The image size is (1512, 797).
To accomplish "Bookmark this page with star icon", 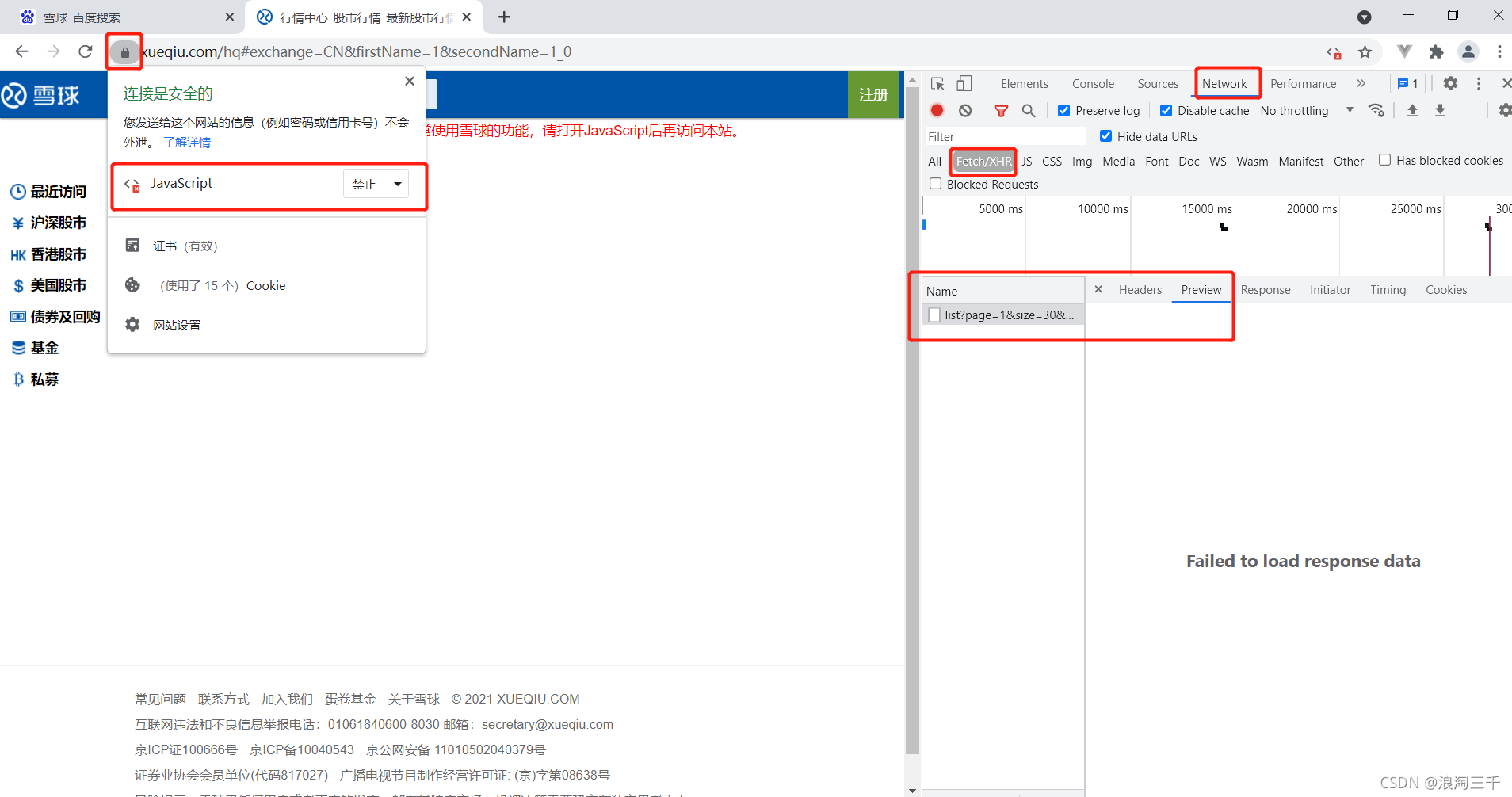I will point(1365,52).
